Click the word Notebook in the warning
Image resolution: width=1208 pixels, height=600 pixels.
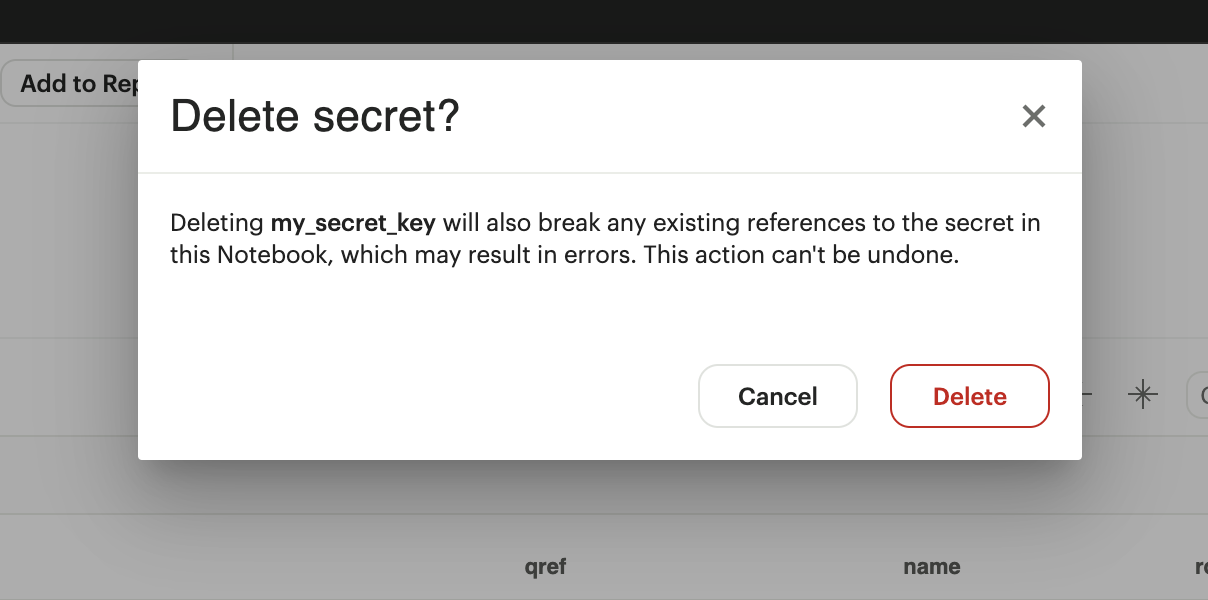(271, 254)
